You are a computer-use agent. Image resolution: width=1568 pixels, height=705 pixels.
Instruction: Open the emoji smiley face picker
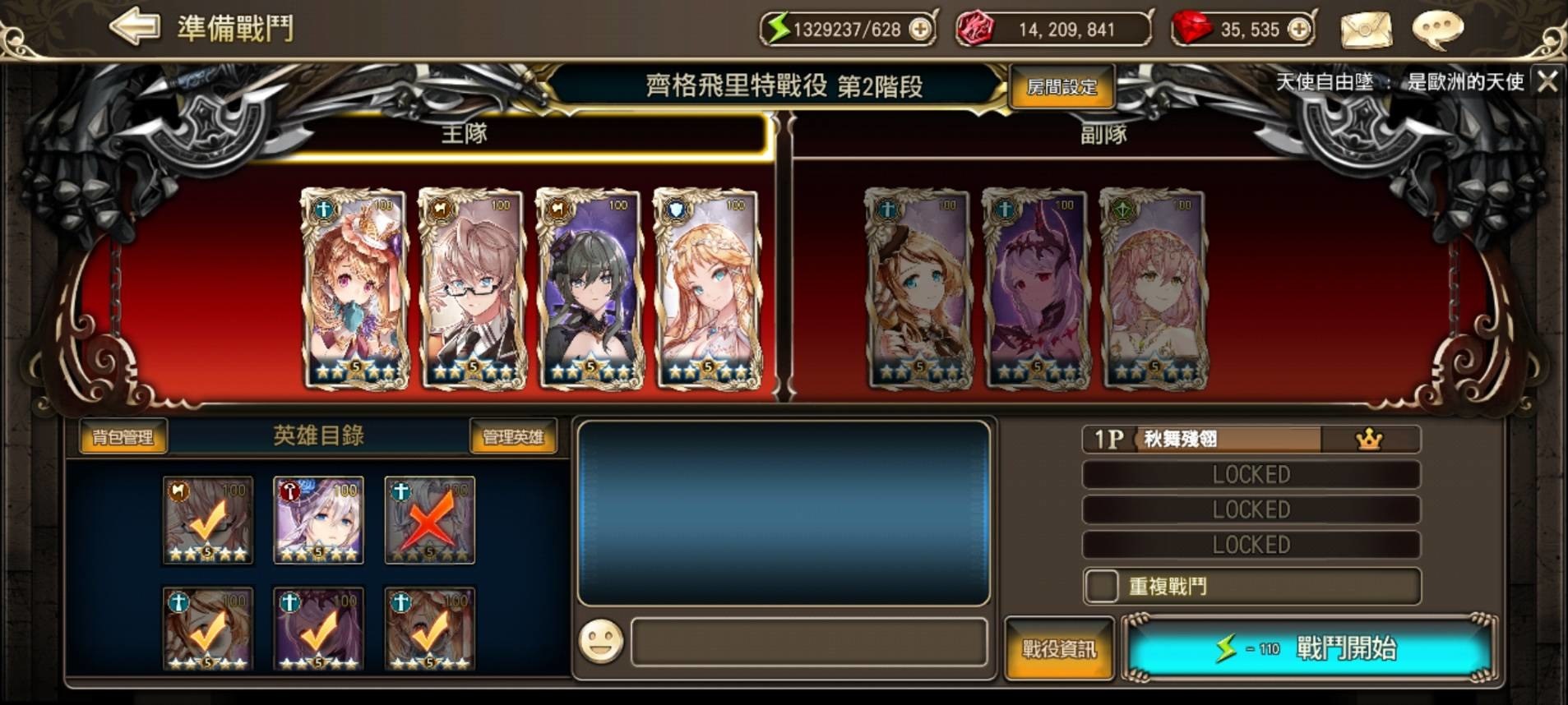point(601,641)
